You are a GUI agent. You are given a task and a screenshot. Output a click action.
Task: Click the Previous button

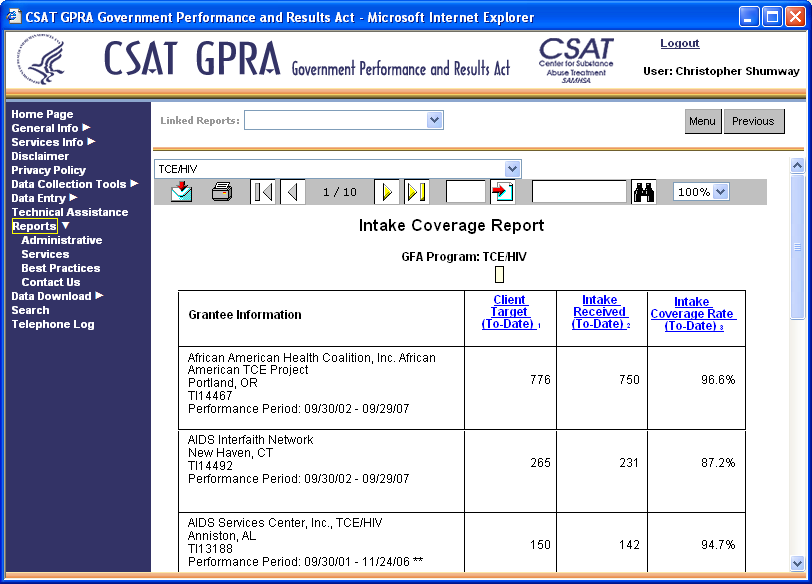coord(753,121)
